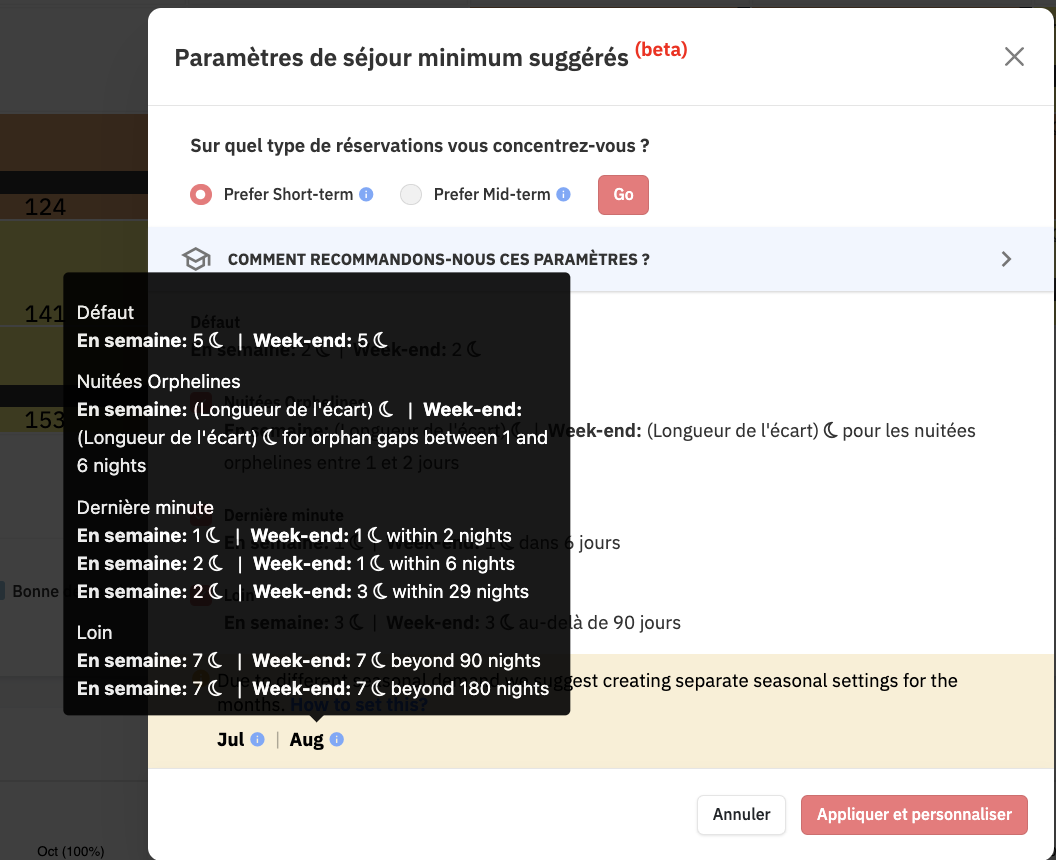This screenshot has width=1056, height=860.
Task: Click the info icon next to Jul
Action: pyautogui.click(x=257, y=739)
